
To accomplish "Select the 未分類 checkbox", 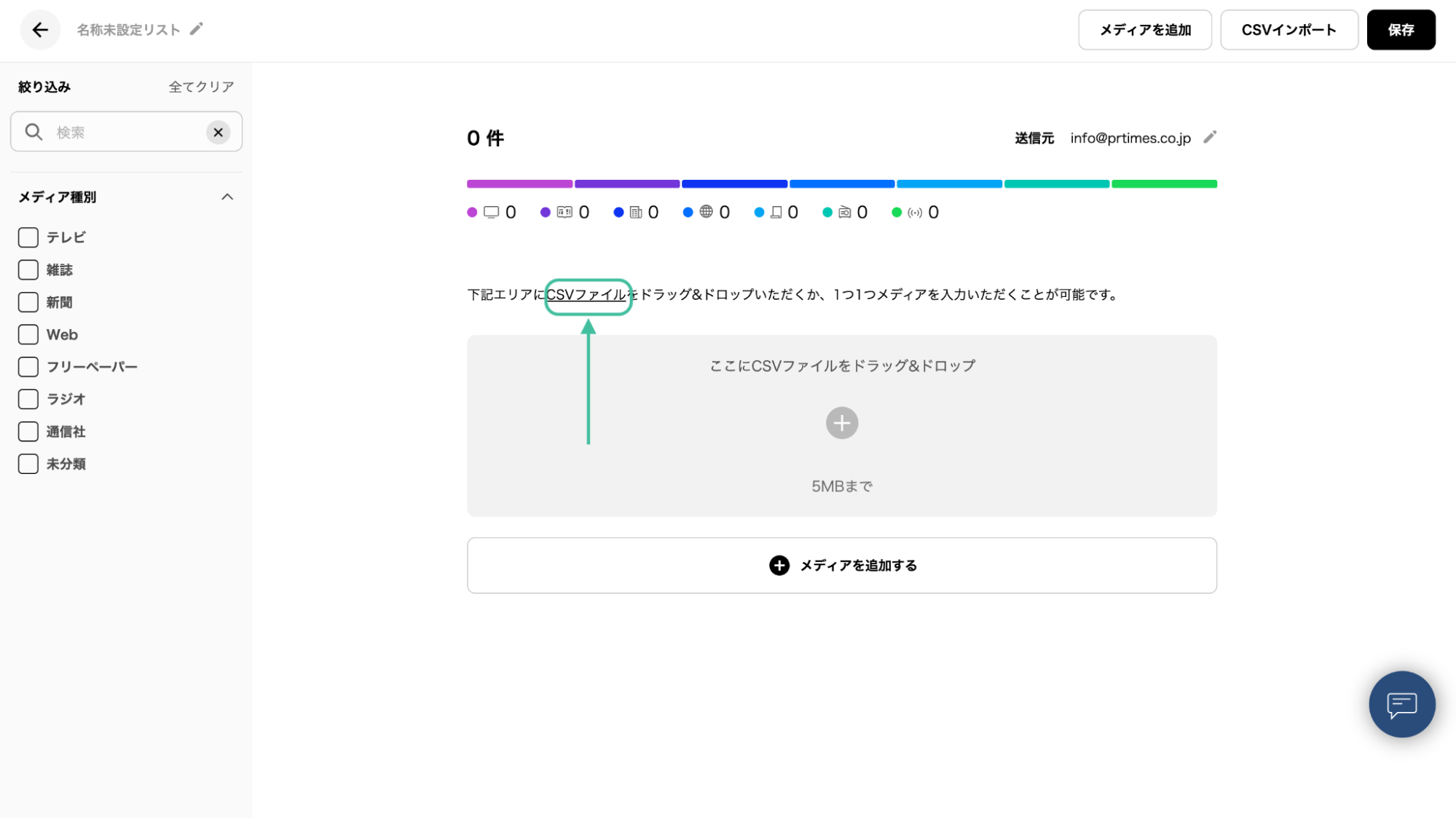I will click(x=28, y=464).
